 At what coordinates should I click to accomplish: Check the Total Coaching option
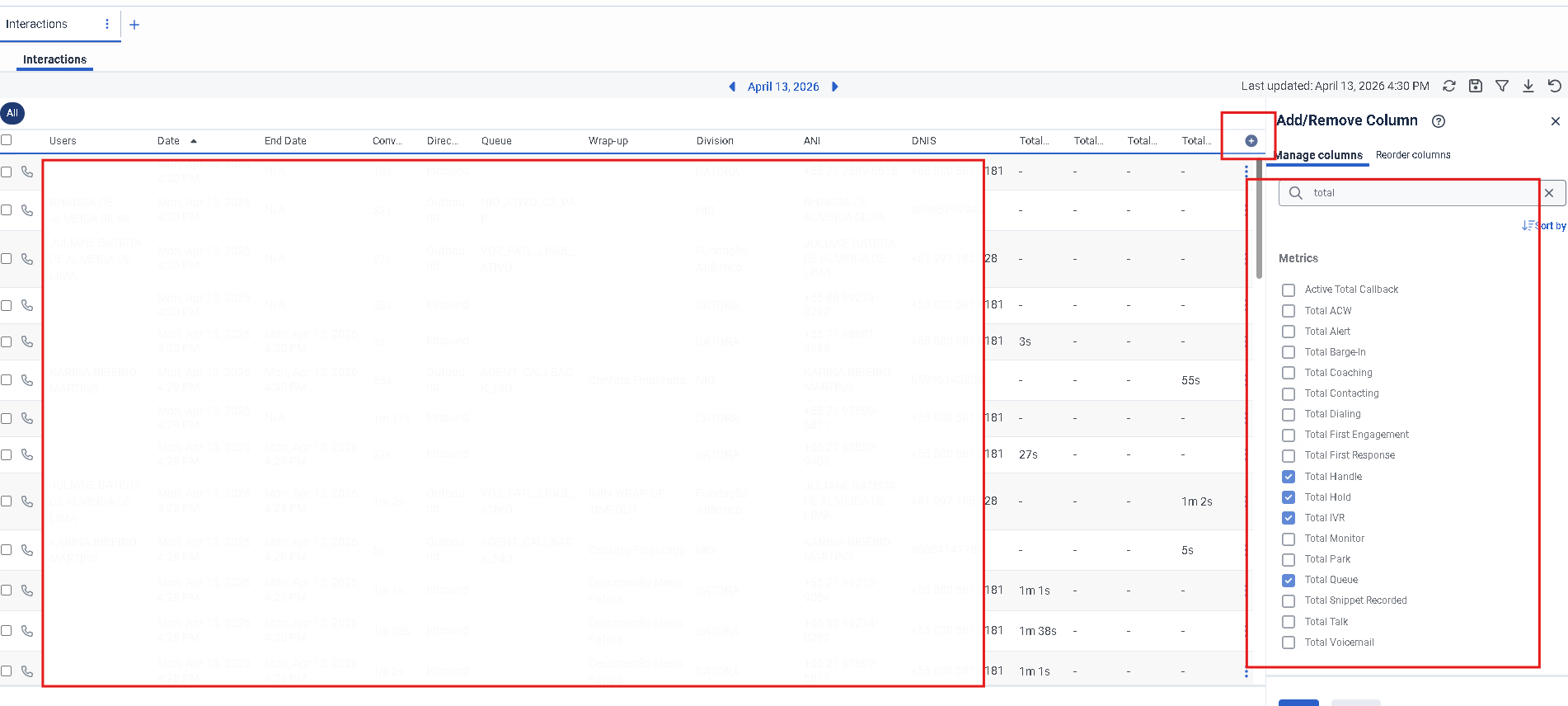(1289, 373)
